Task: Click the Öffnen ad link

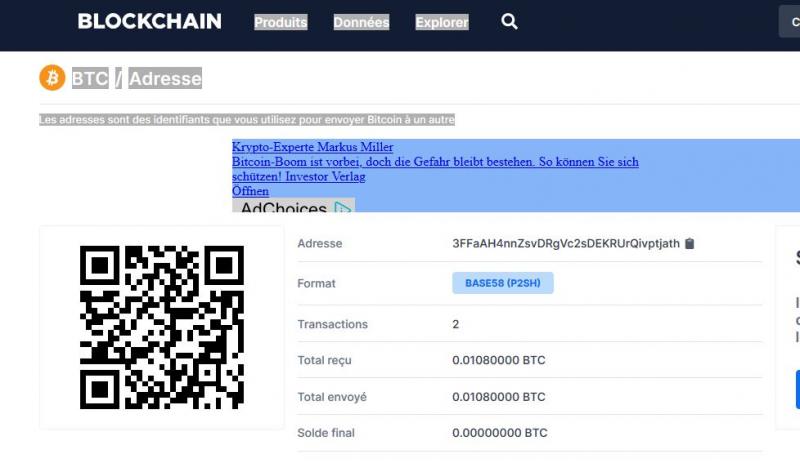Action: (x=250, y=191)
